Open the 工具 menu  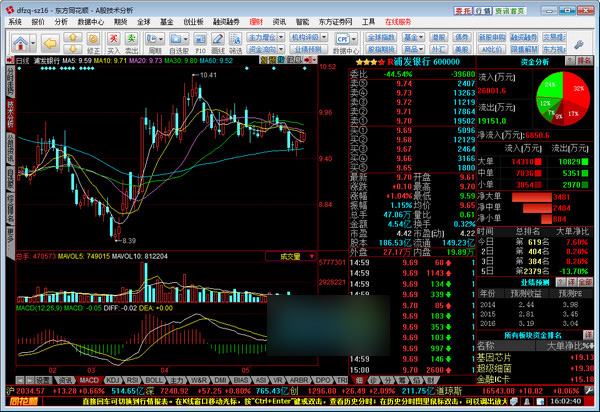(368, 22)
